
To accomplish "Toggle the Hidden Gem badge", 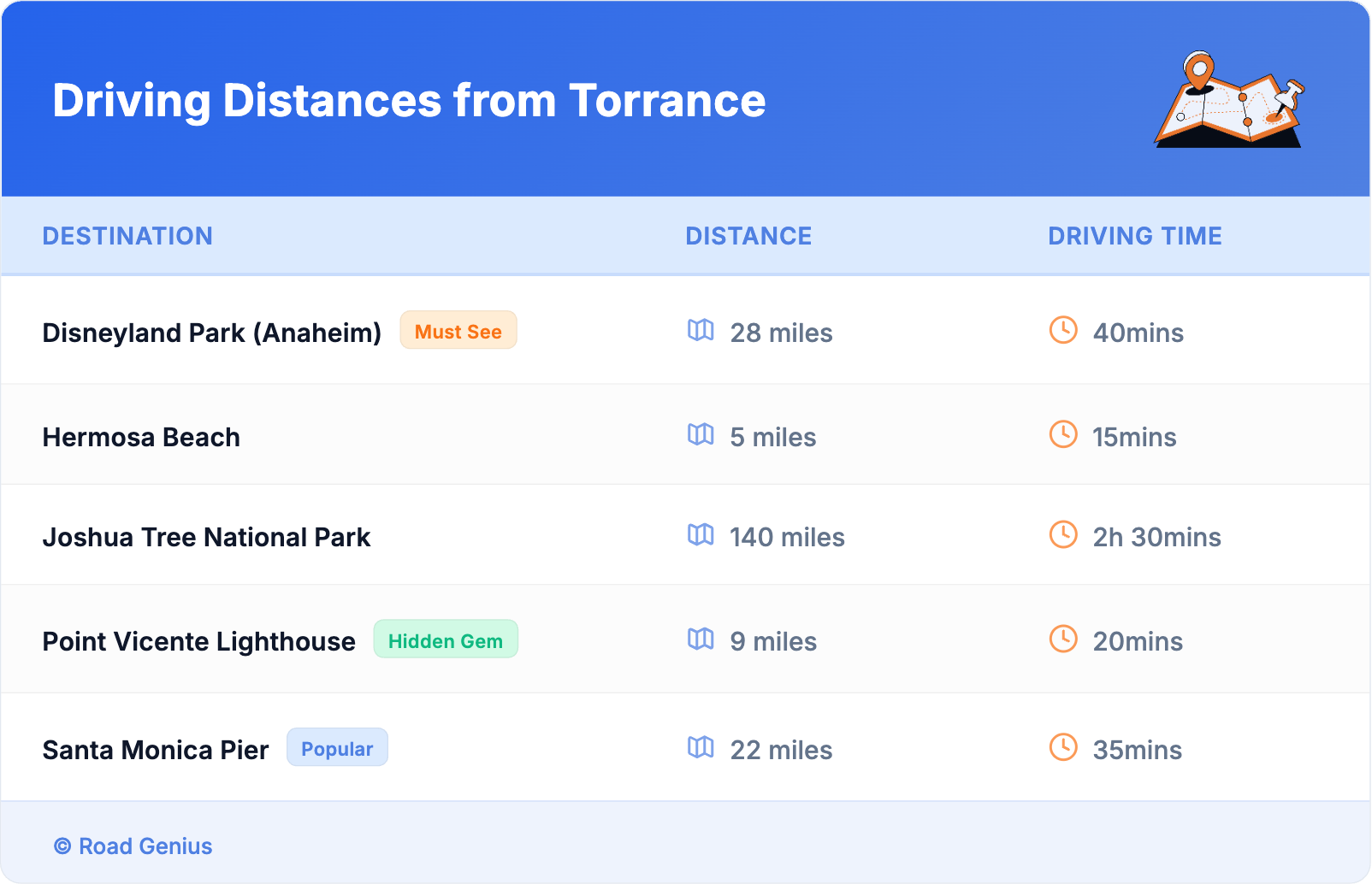I will pos(446,639).
